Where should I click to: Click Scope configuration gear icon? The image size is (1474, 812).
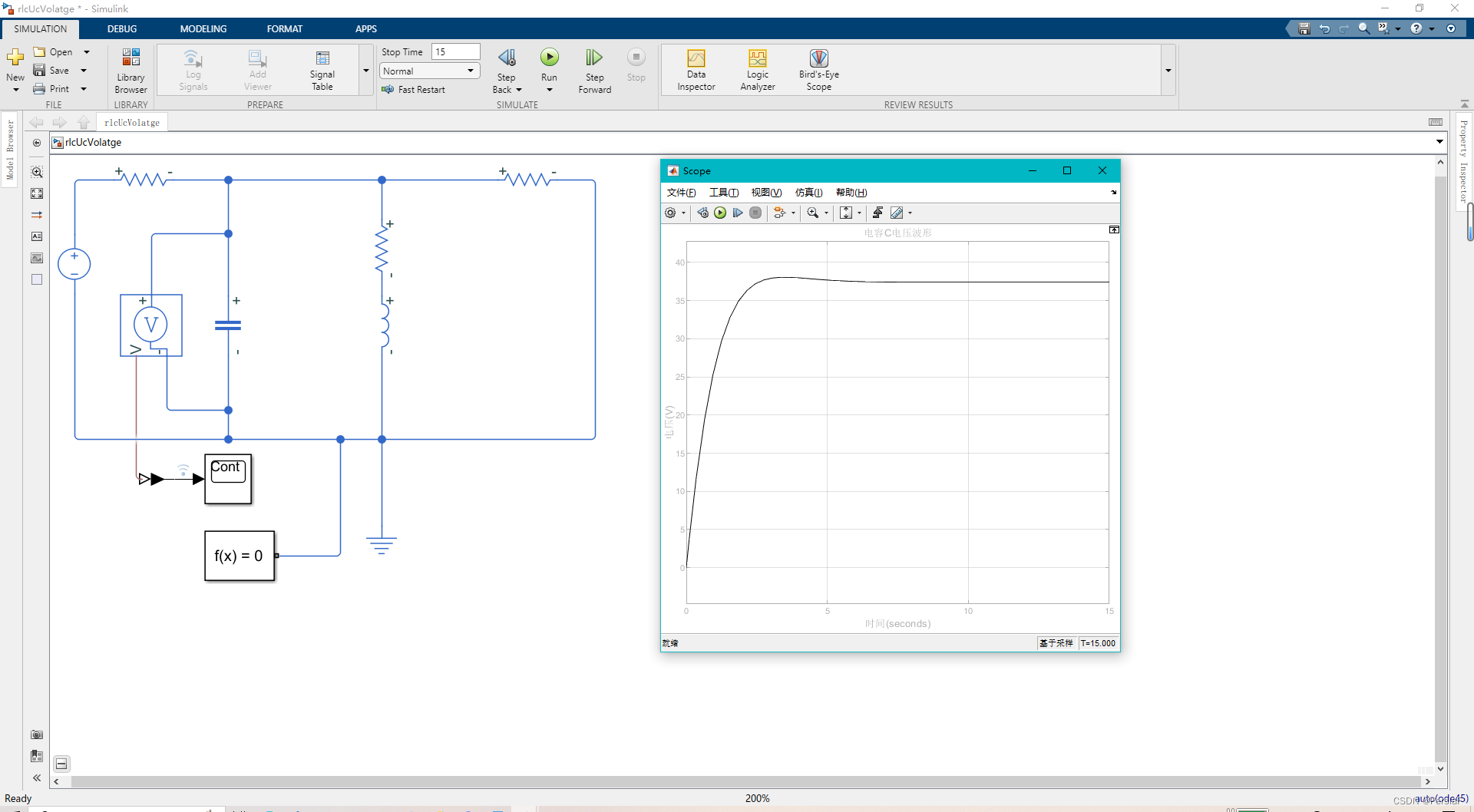(x=670, y=213)
